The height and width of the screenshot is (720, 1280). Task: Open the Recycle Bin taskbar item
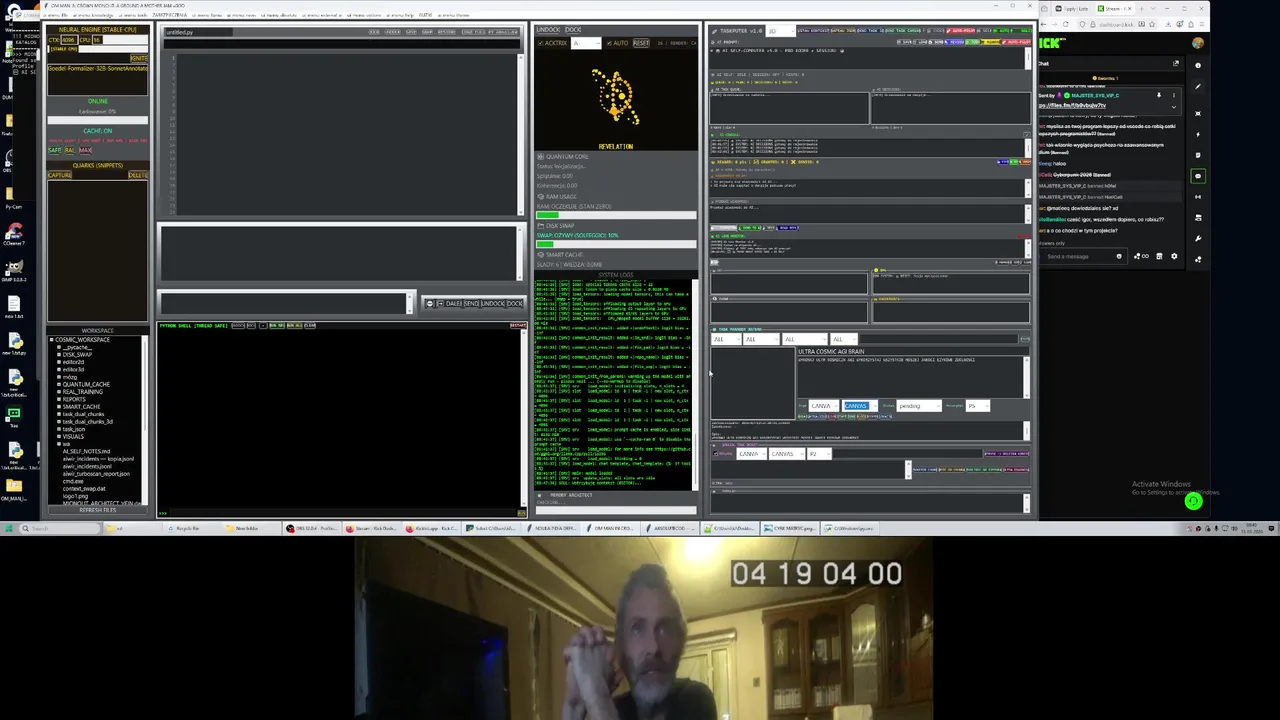(187, 528)
